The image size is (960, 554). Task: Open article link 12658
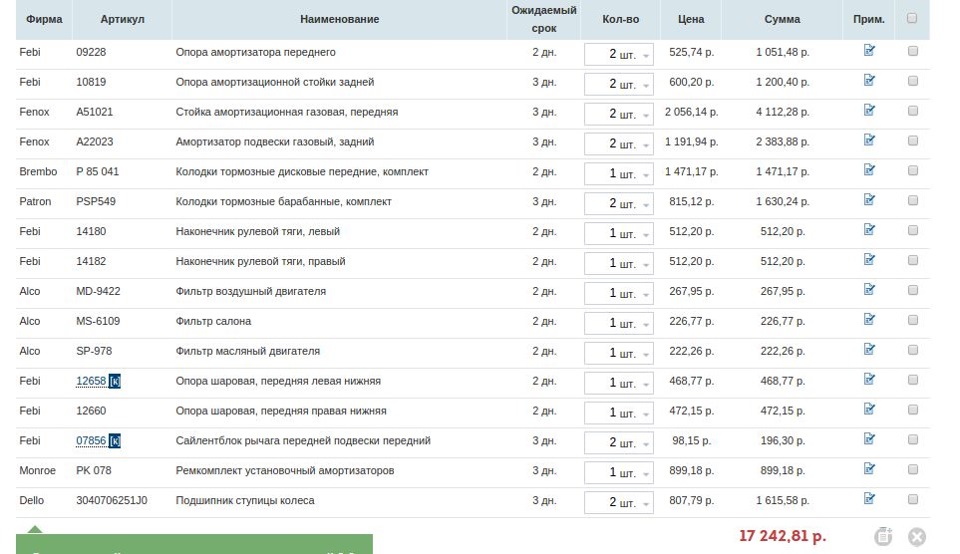tap(91, 381)
